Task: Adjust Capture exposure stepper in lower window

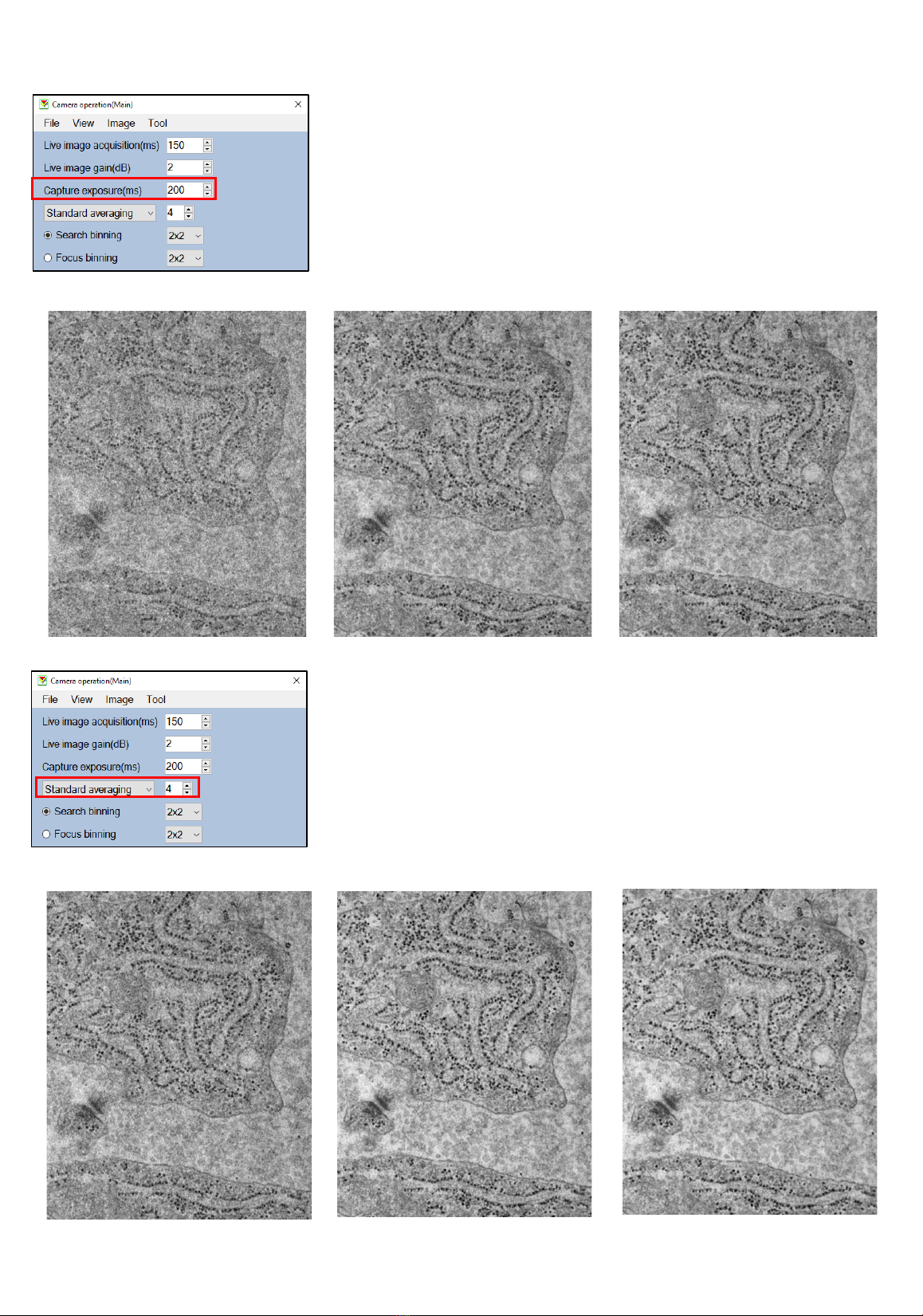Action: point(206,767)
